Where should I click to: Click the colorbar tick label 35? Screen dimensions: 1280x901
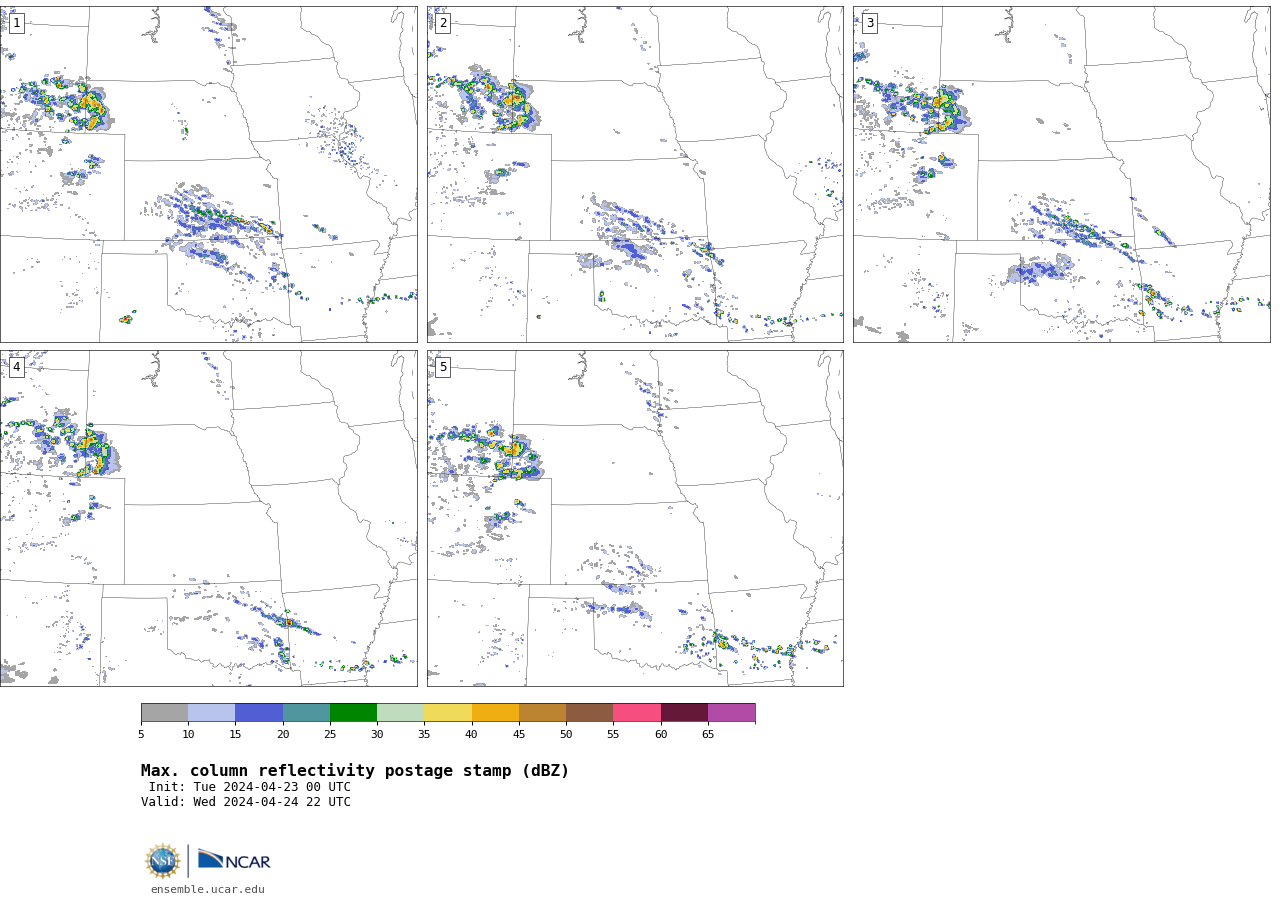pyautogui.click(x=424, y=735)
